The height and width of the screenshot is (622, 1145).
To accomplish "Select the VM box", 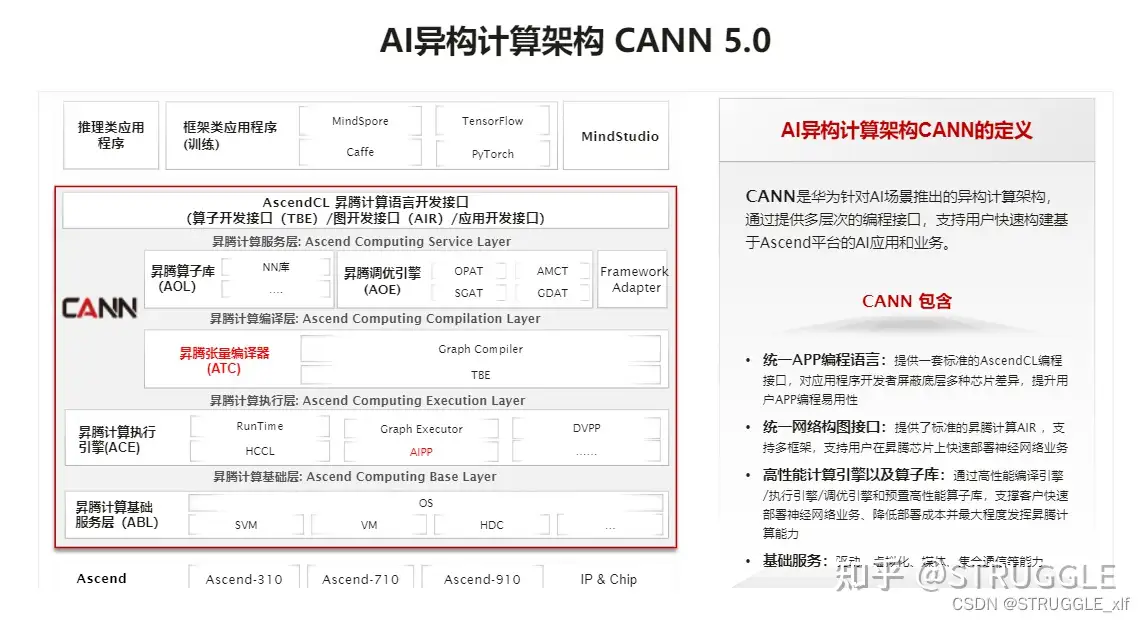I will pyautogui.click(x=369, y=525).
